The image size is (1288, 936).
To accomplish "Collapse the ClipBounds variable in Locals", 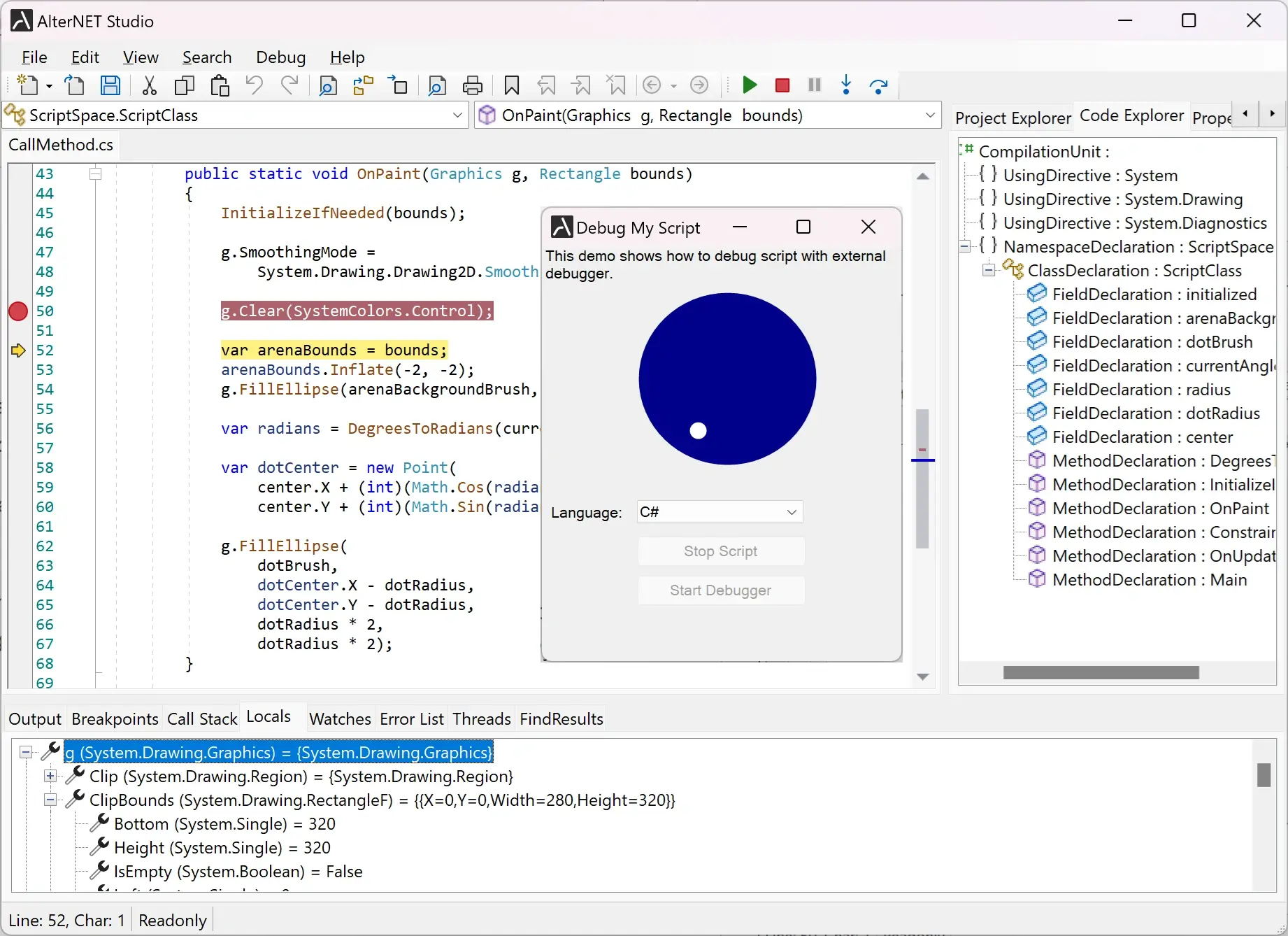I will (50, 800).
